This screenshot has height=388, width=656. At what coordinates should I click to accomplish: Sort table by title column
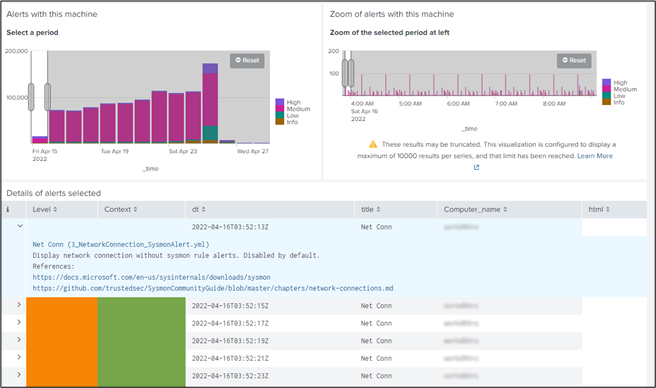click(x=371, y=209)
